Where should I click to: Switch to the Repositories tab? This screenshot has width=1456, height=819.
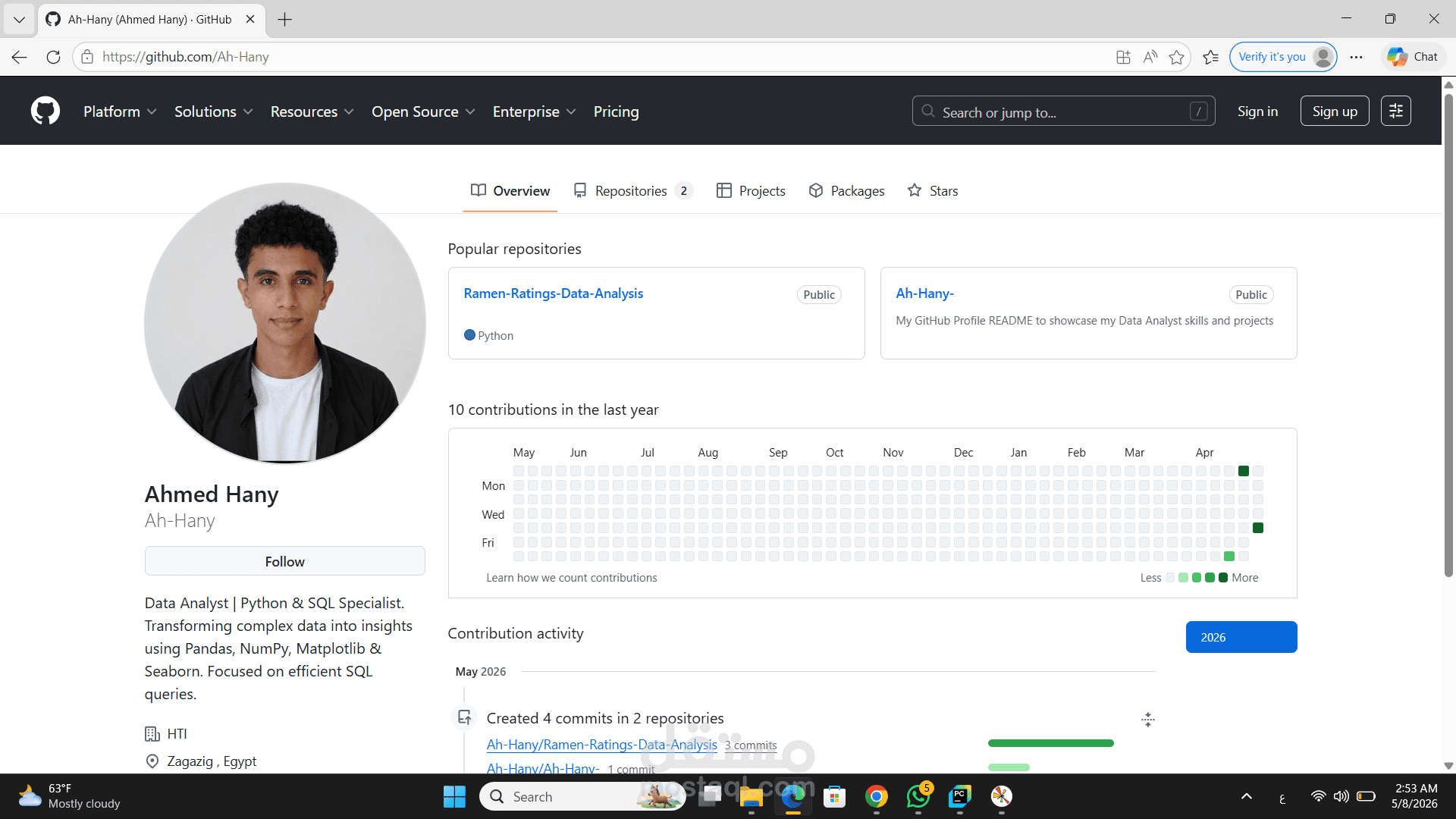[x=632, y=191]
